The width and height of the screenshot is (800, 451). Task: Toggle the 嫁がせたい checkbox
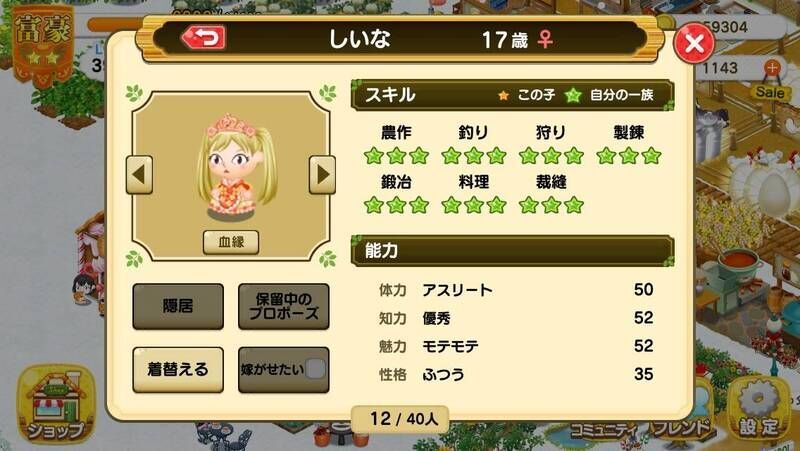click(x=315, y=369)
